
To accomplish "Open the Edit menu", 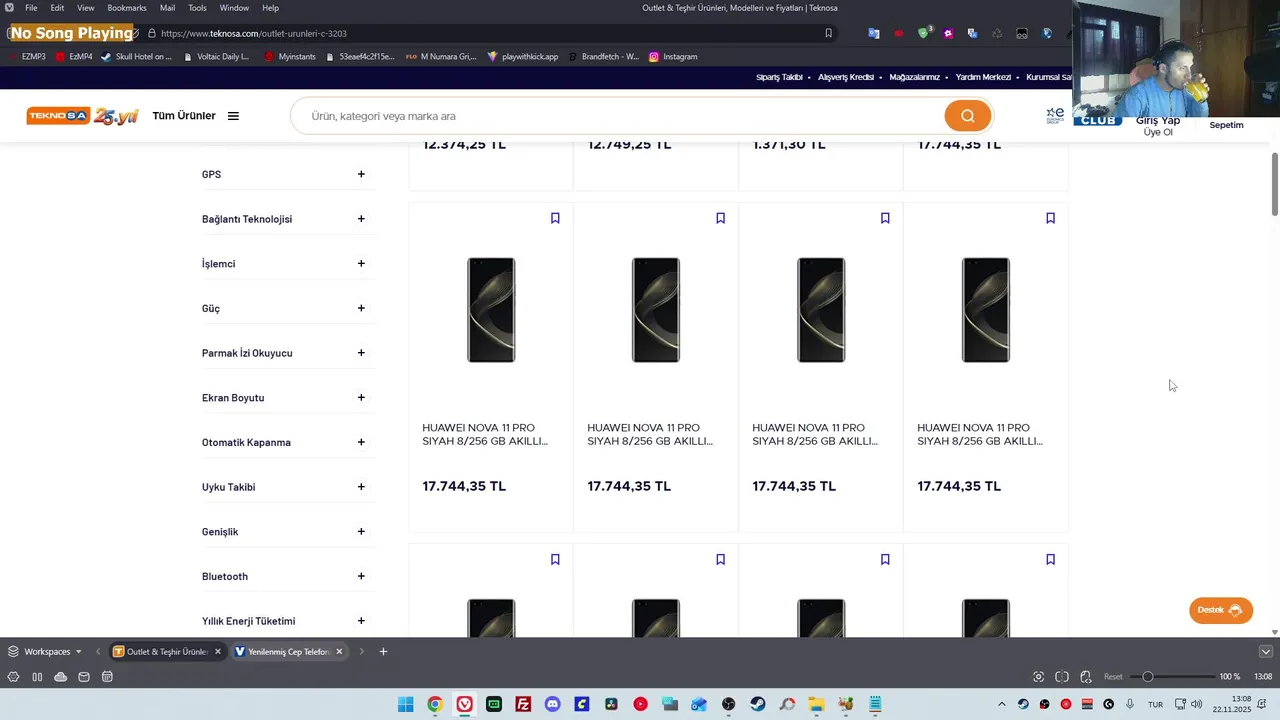I will 57,8.
